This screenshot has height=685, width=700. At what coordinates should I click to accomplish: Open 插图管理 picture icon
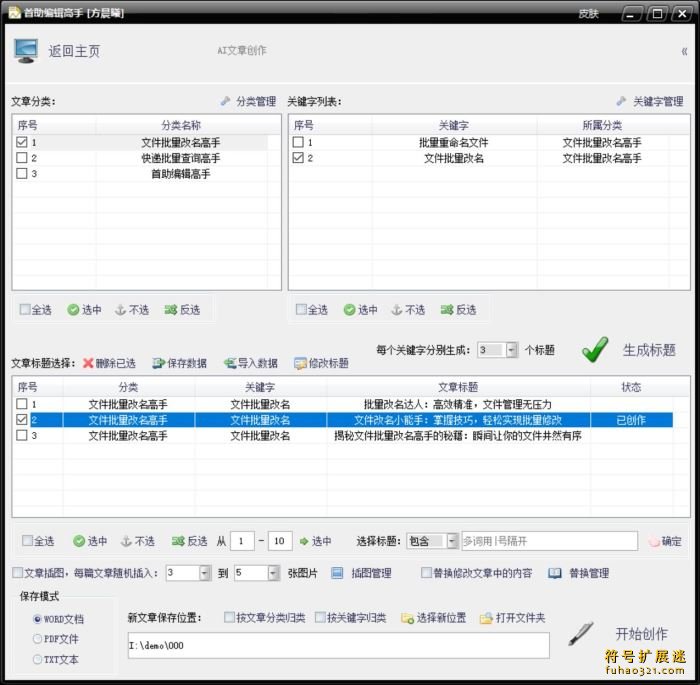[337, 573]
